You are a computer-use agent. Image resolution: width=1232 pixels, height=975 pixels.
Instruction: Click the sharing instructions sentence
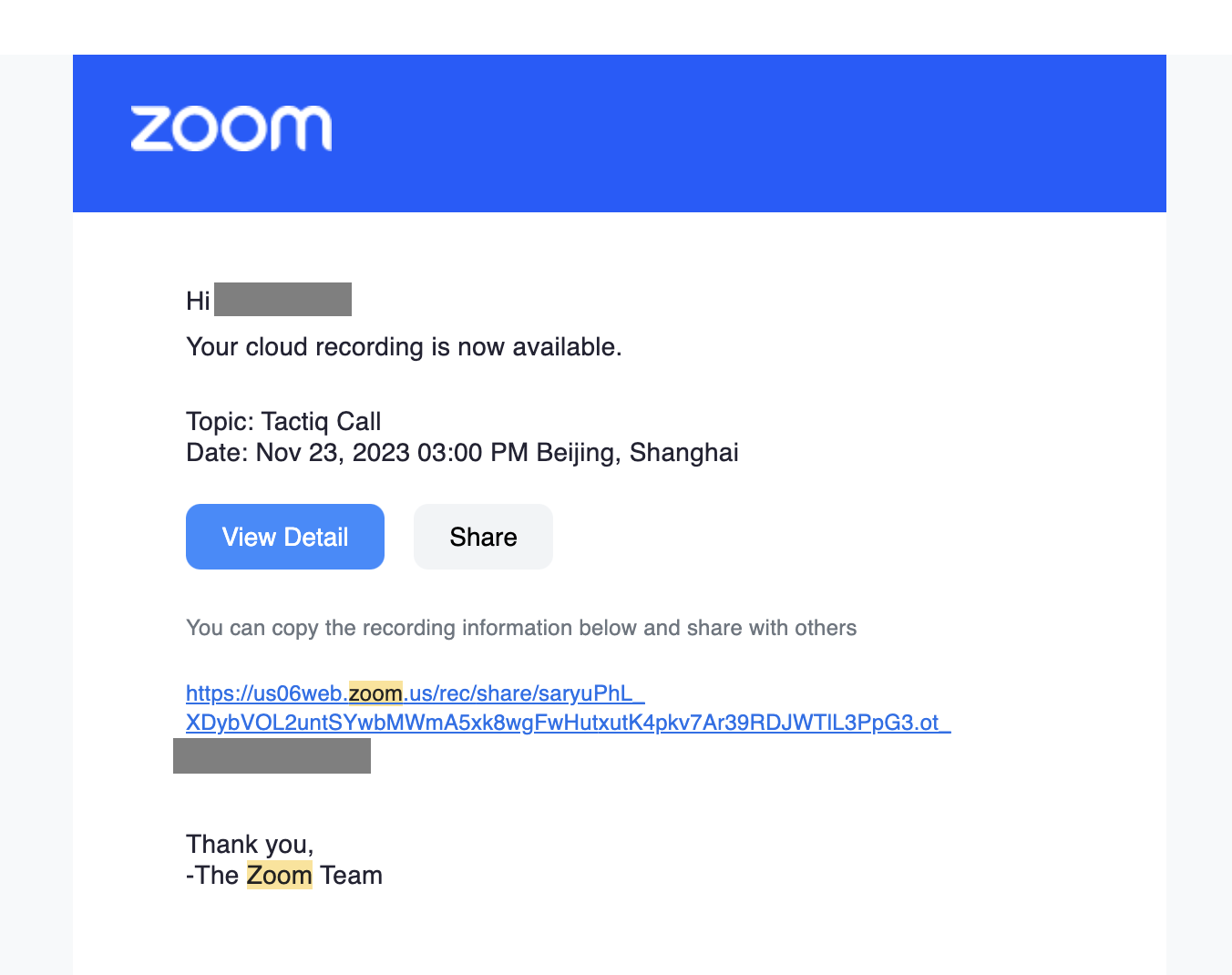click(x=521, y=628)
